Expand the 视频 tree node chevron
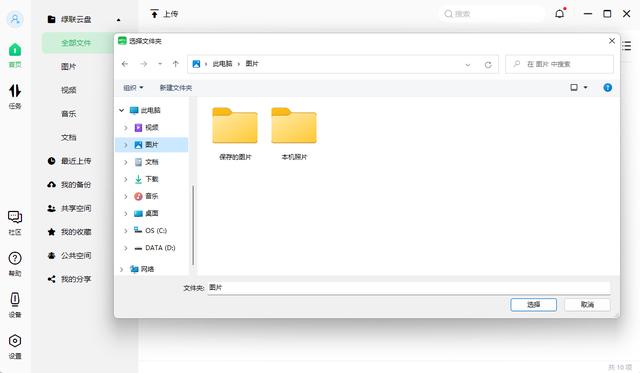 coord(126,128)
